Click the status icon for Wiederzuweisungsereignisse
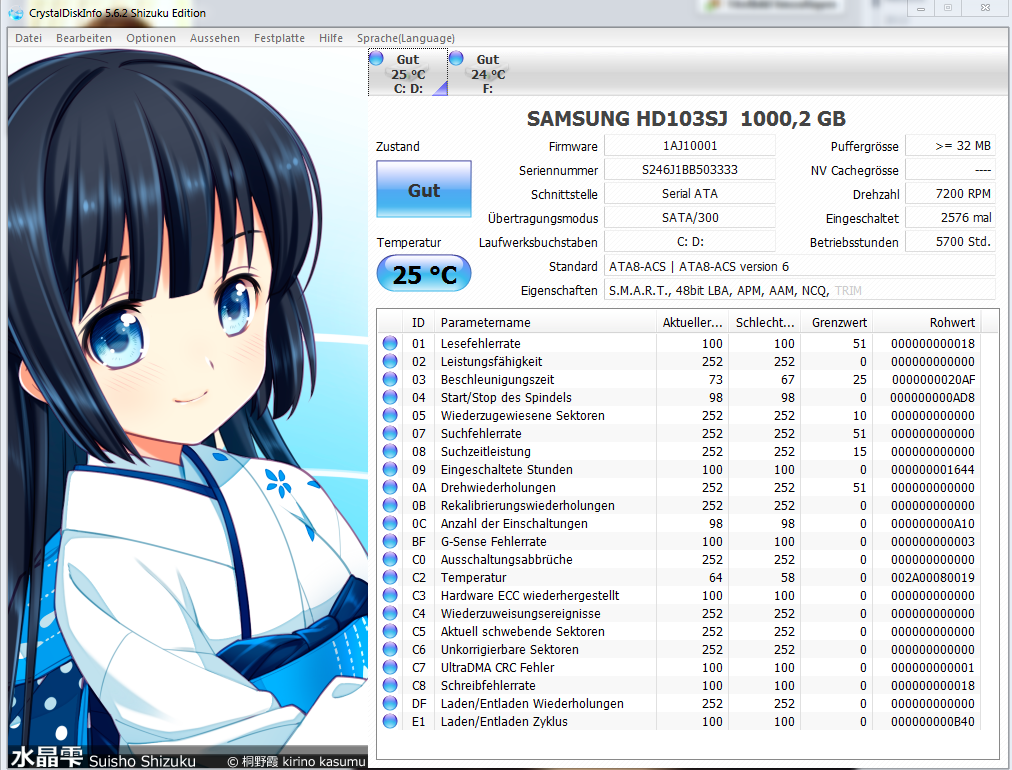The width and height of the screenshot is (1012, 770). [x=390, y=613]
